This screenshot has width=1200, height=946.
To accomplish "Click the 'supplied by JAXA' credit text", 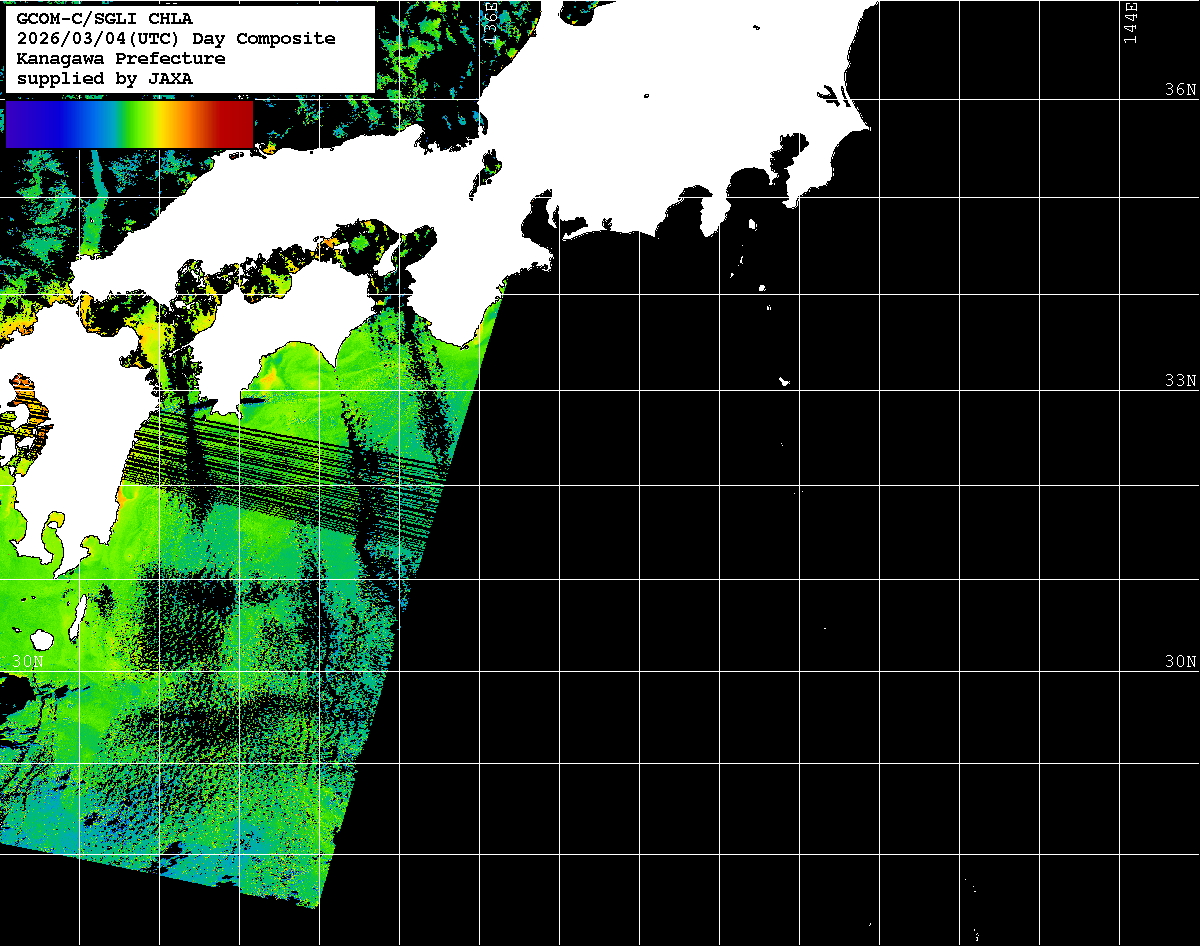I will (x=105, y=78).
